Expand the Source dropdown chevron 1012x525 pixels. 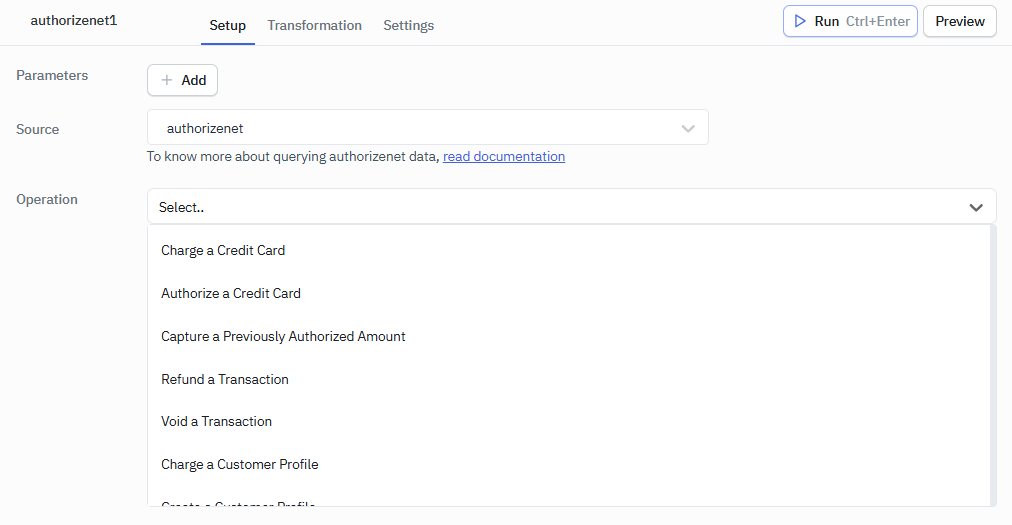688,129
